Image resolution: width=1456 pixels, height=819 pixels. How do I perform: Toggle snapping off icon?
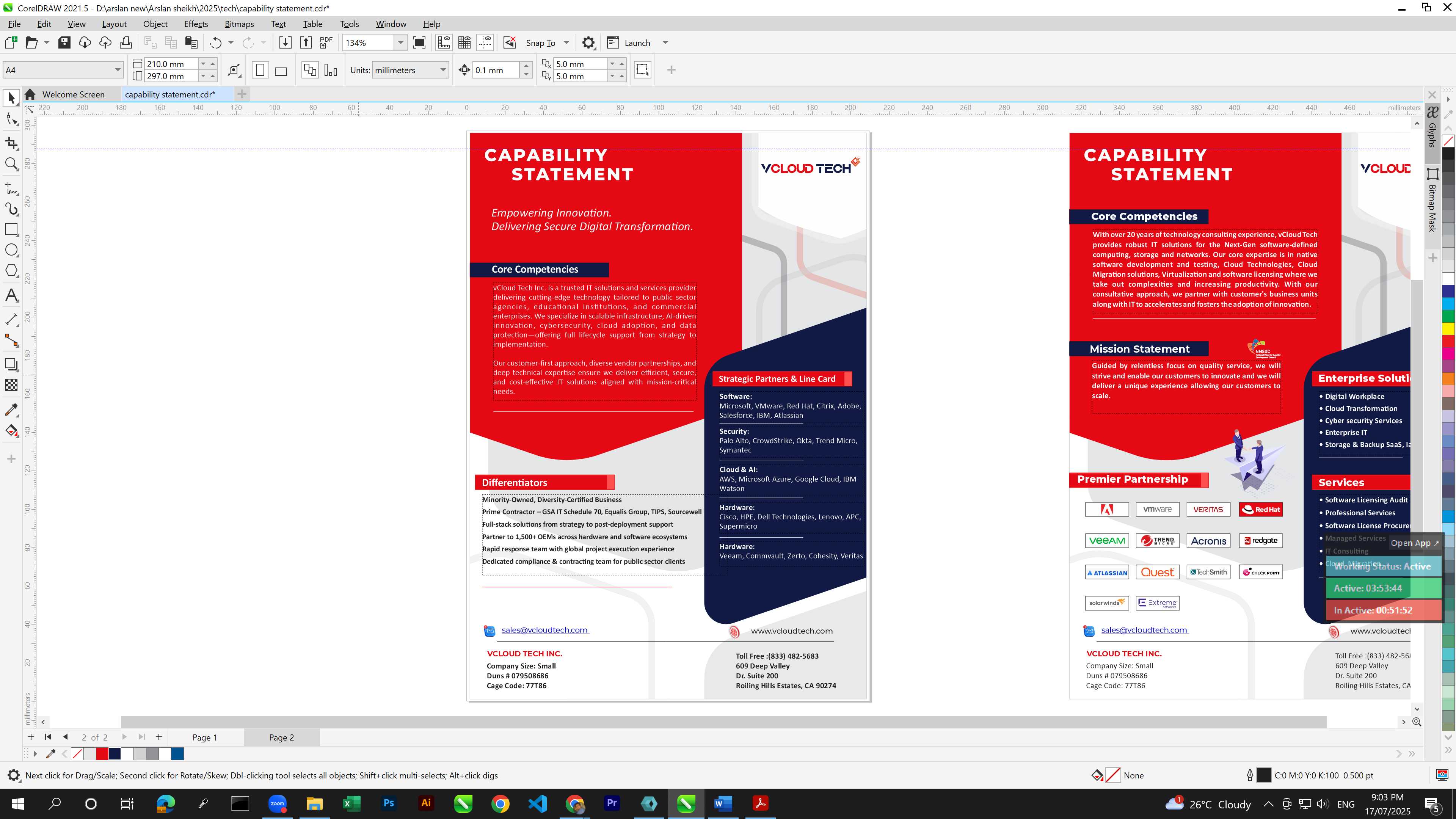pos(510,42)
